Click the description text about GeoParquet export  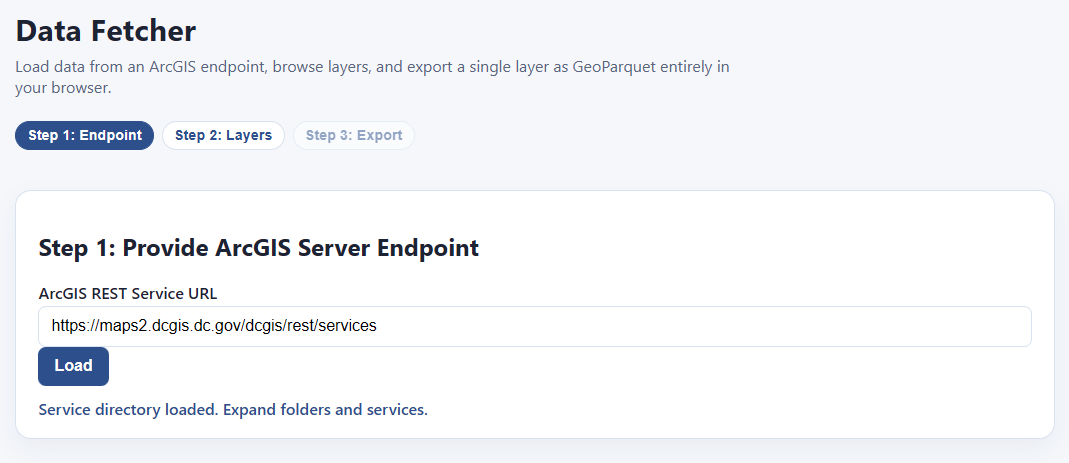[372, 78]
